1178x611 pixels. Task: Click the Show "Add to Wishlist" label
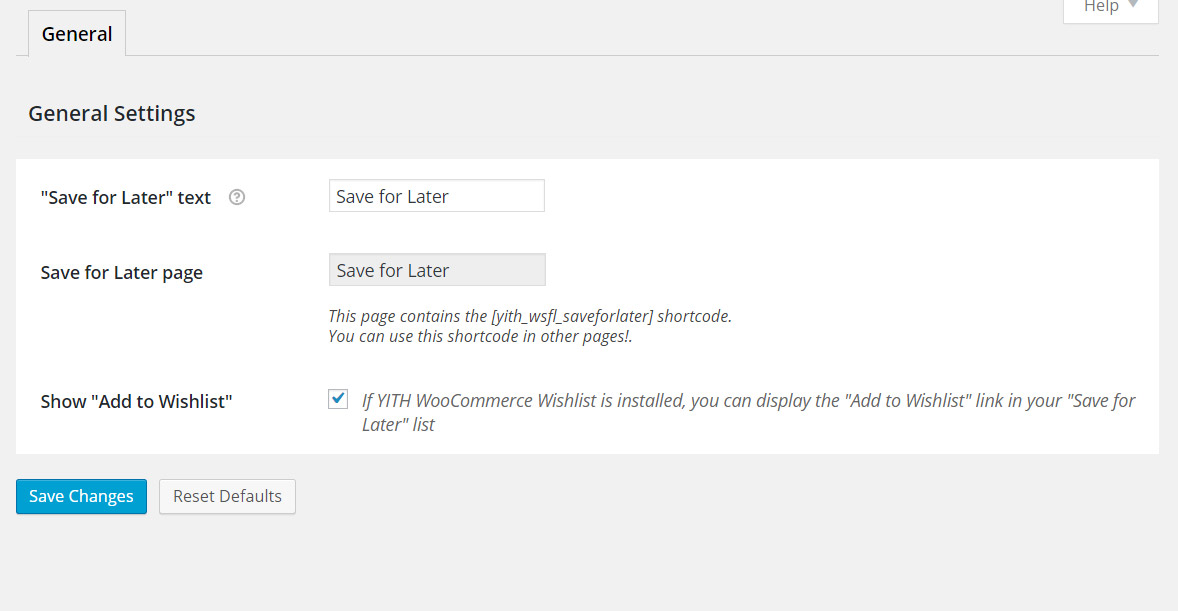(137, 401)
